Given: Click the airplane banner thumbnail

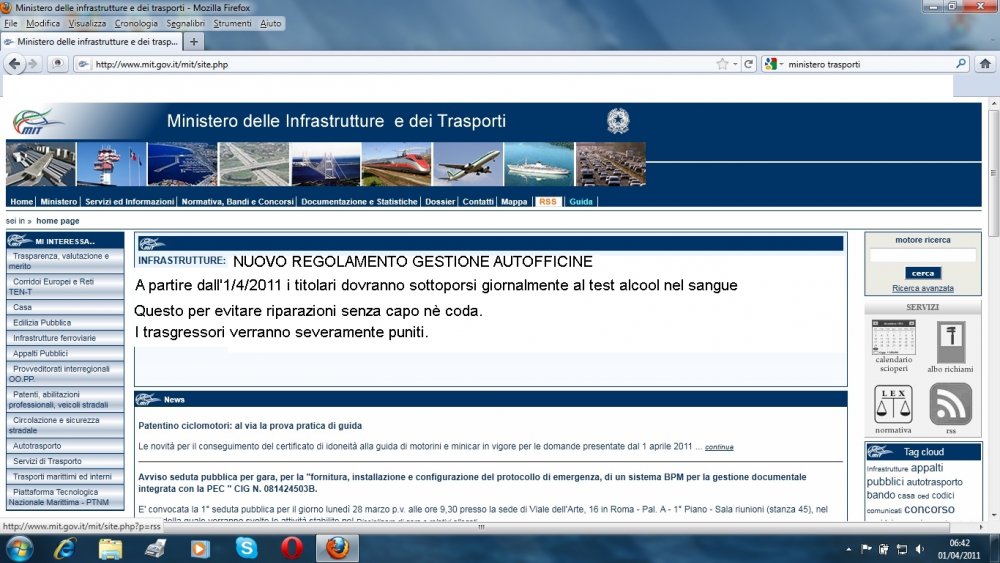Looking at the screenshot, I should tap(467, 165).
